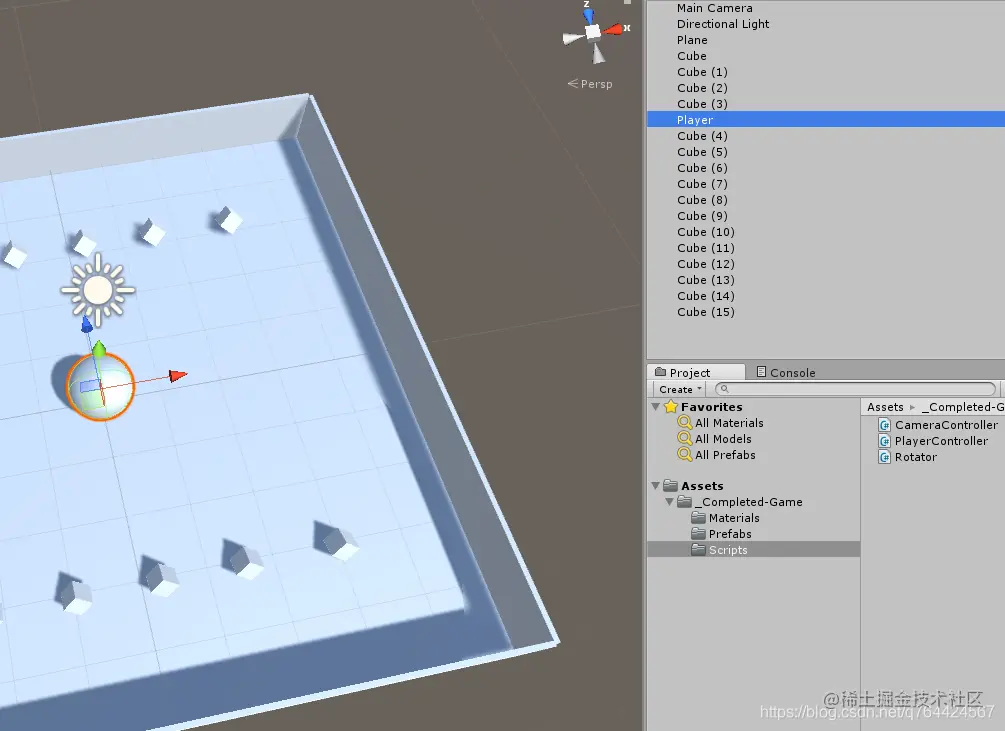The width and height of the screenshot is (1005, 731).
Task: Select Cube (6) in the Hierarchy
Action: (826, 168)
